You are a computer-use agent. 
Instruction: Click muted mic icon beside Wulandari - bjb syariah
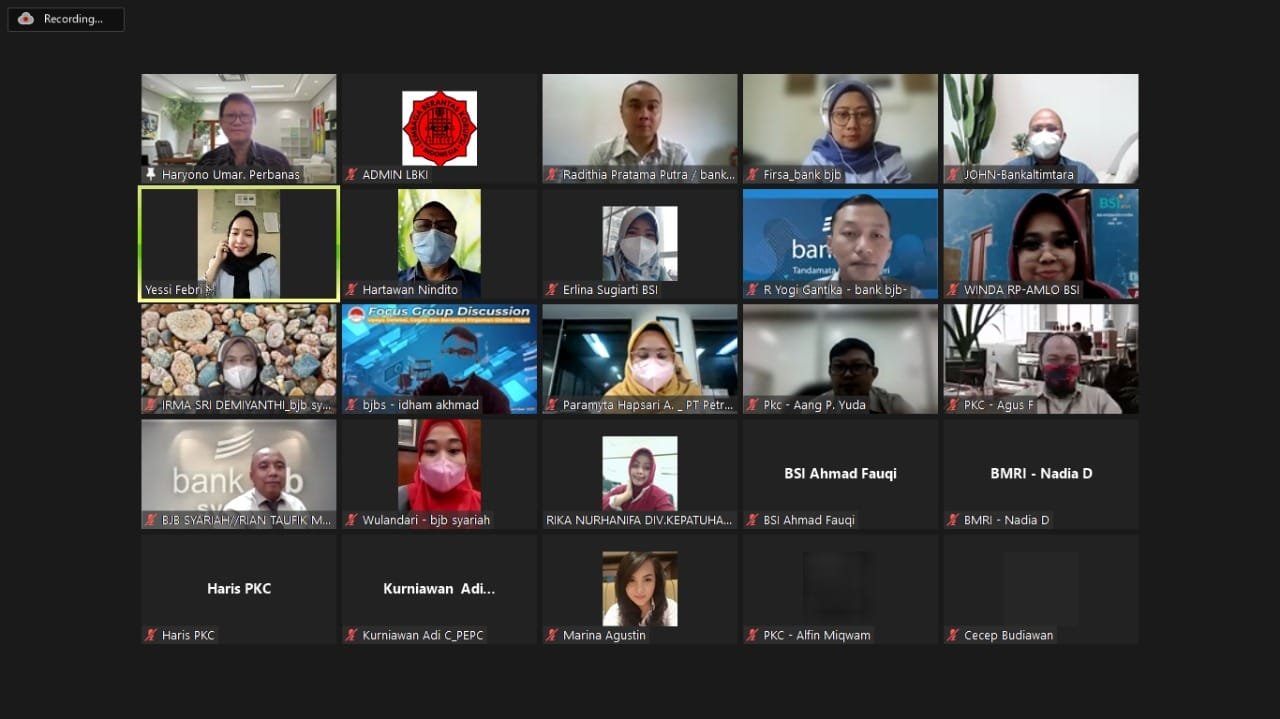(x=352, y=520)
